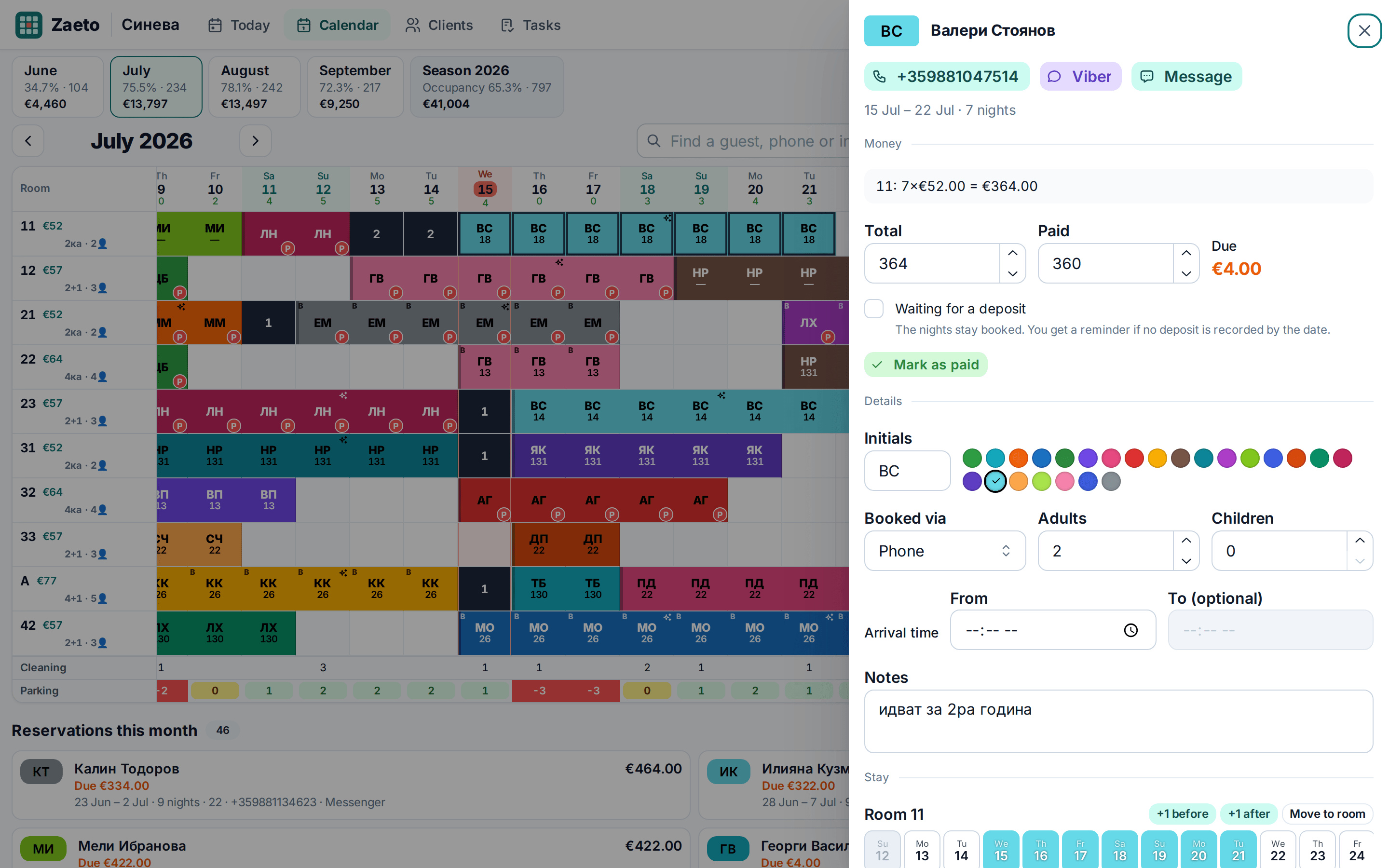This screenshot has height=868, width=1389.
Task: Call the phone number +359881047514
Action: (x=946, y=76)
